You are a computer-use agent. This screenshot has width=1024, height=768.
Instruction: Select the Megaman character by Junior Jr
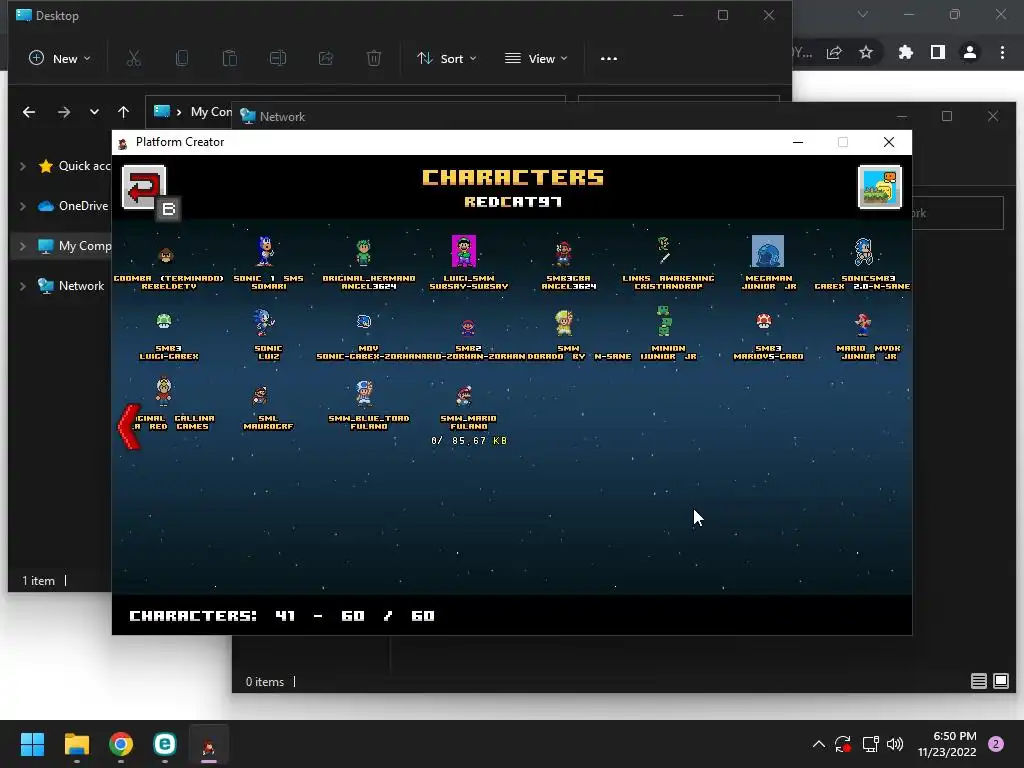pos(767,251)
